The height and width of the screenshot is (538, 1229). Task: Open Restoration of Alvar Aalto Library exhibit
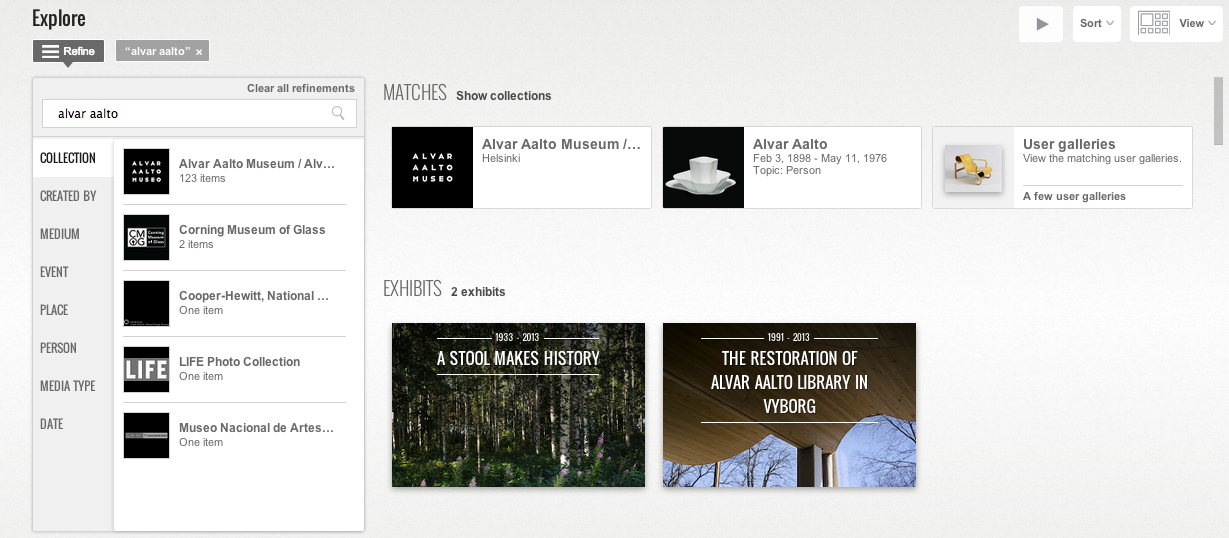(x=789, y=405)
